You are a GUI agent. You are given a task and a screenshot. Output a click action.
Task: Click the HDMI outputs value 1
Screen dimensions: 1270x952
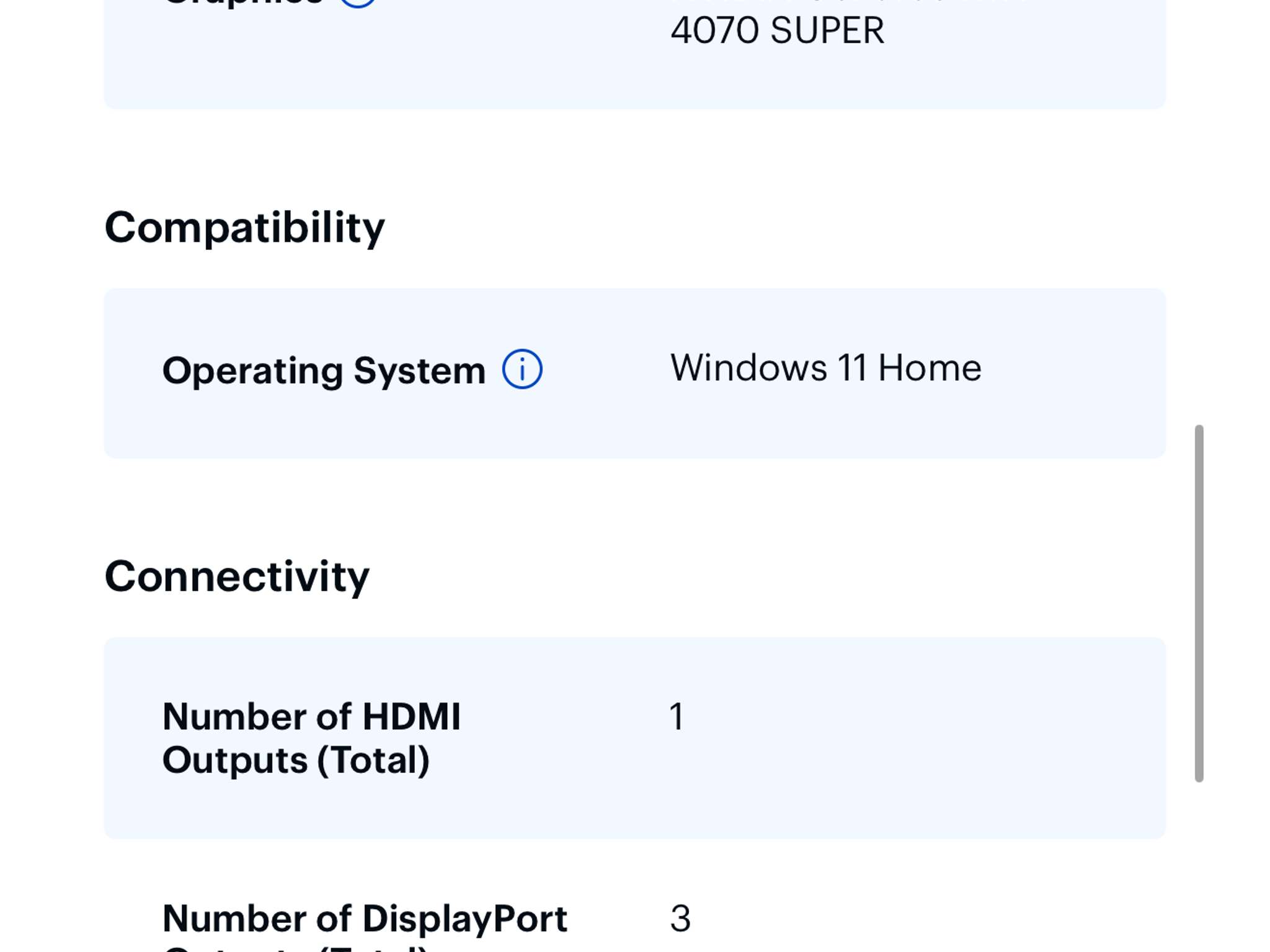click(x=677, y=717)
